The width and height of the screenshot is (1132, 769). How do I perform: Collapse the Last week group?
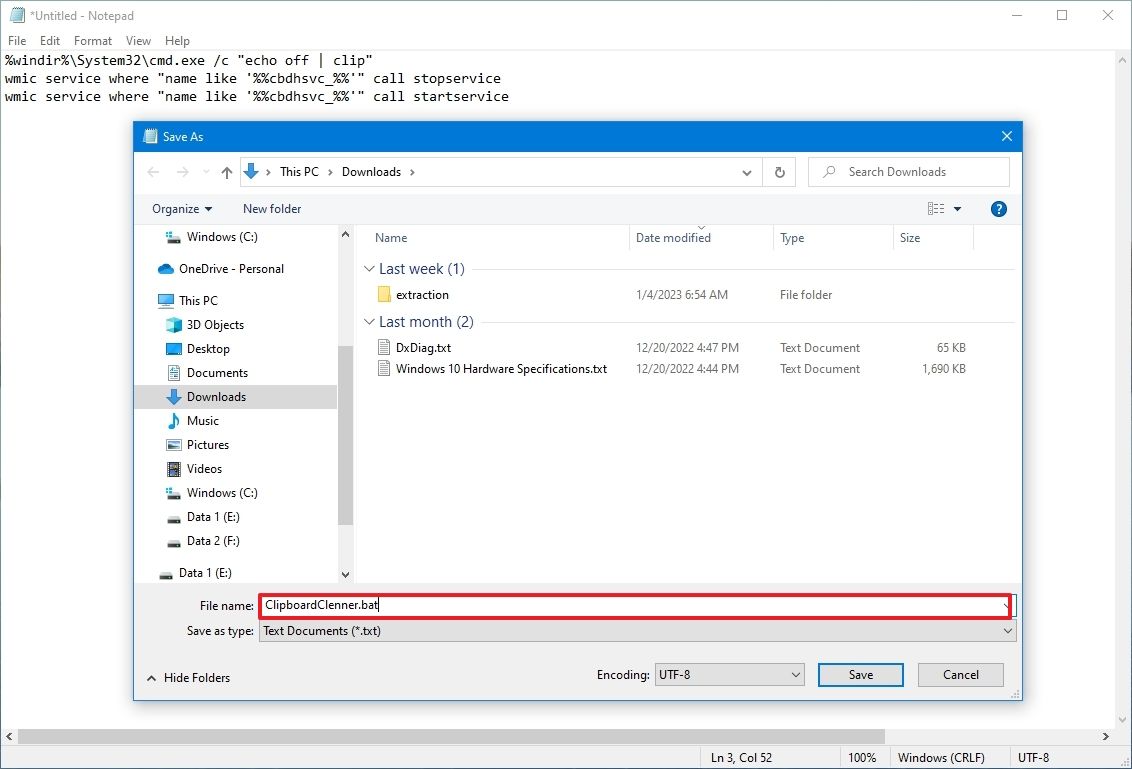pyautogui.click(x=369, y=268)
